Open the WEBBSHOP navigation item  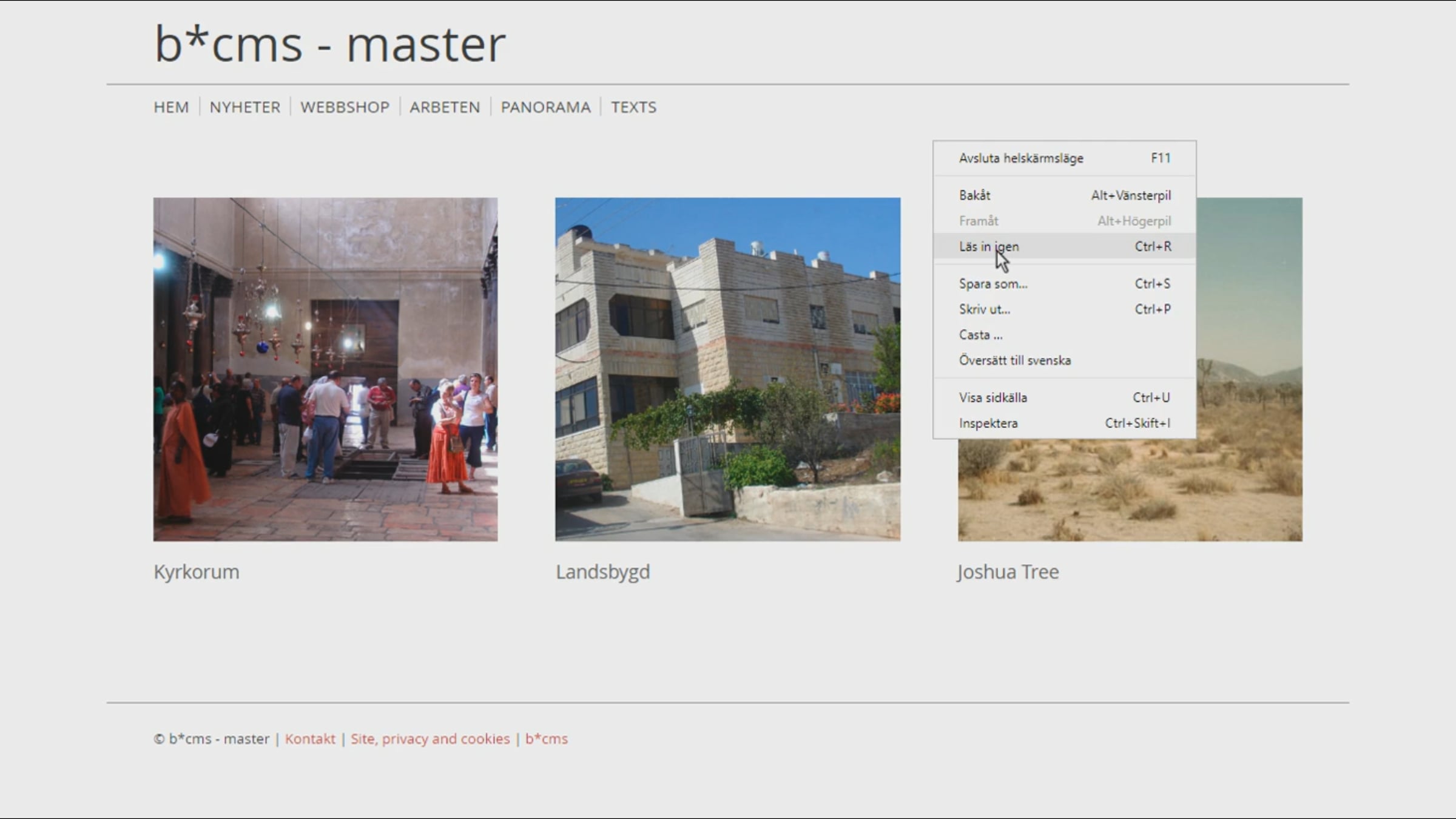[345, 107]
